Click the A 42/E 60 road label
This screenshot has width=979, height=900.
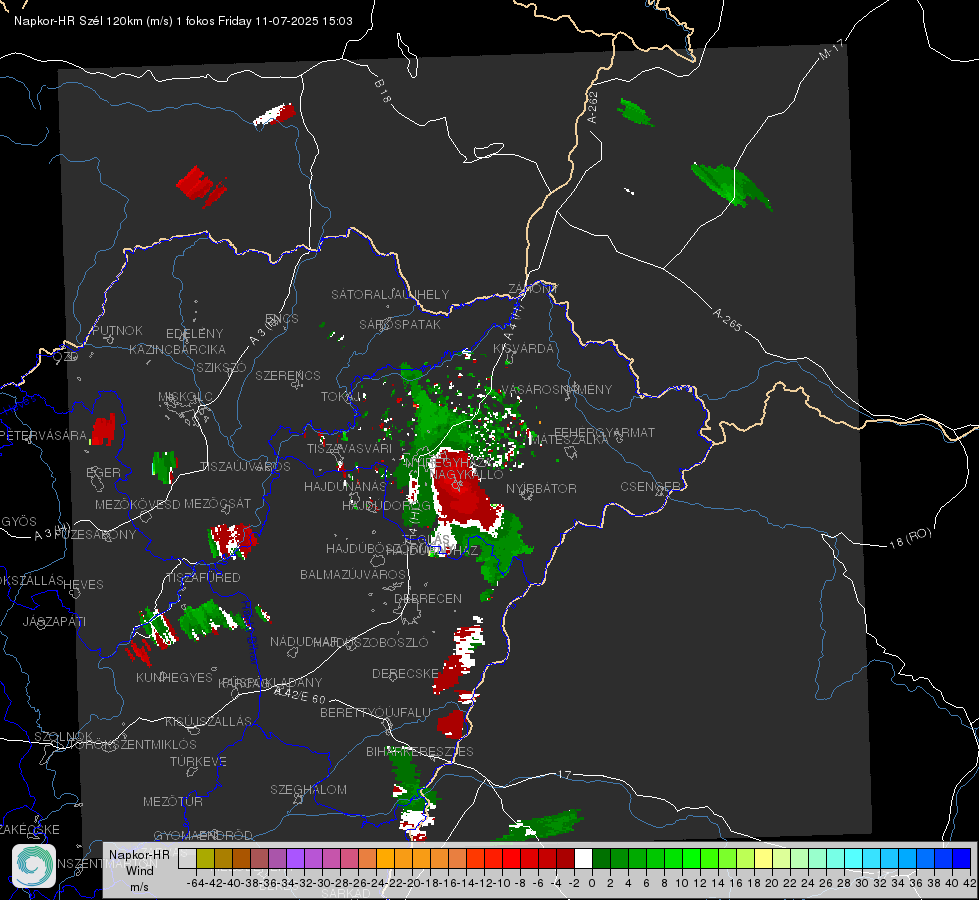click(x=300, y=695)
